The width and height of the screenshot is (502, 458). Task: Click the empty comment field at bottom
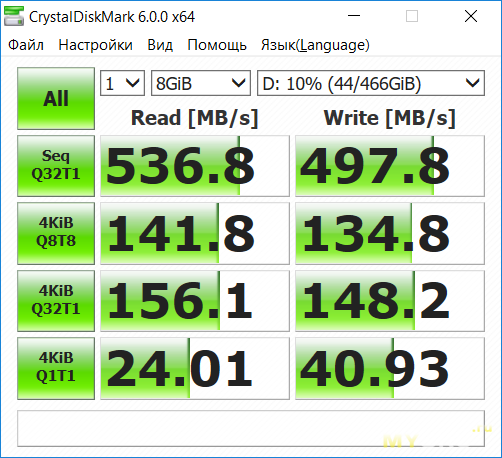click(251, 428)
